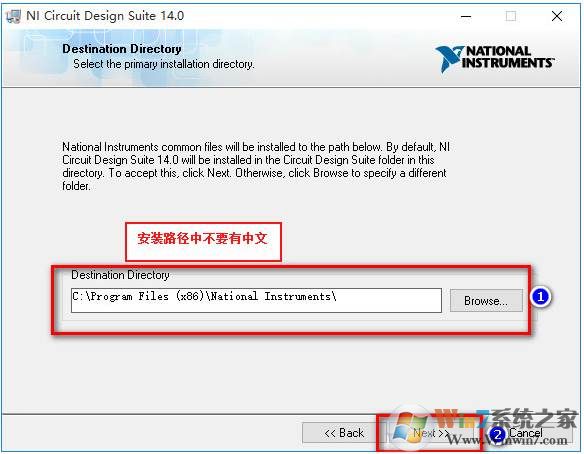Minimize the NI Circuit Design Suite window
The width and height of the screenshot is (584, 454).
point(466,16)
